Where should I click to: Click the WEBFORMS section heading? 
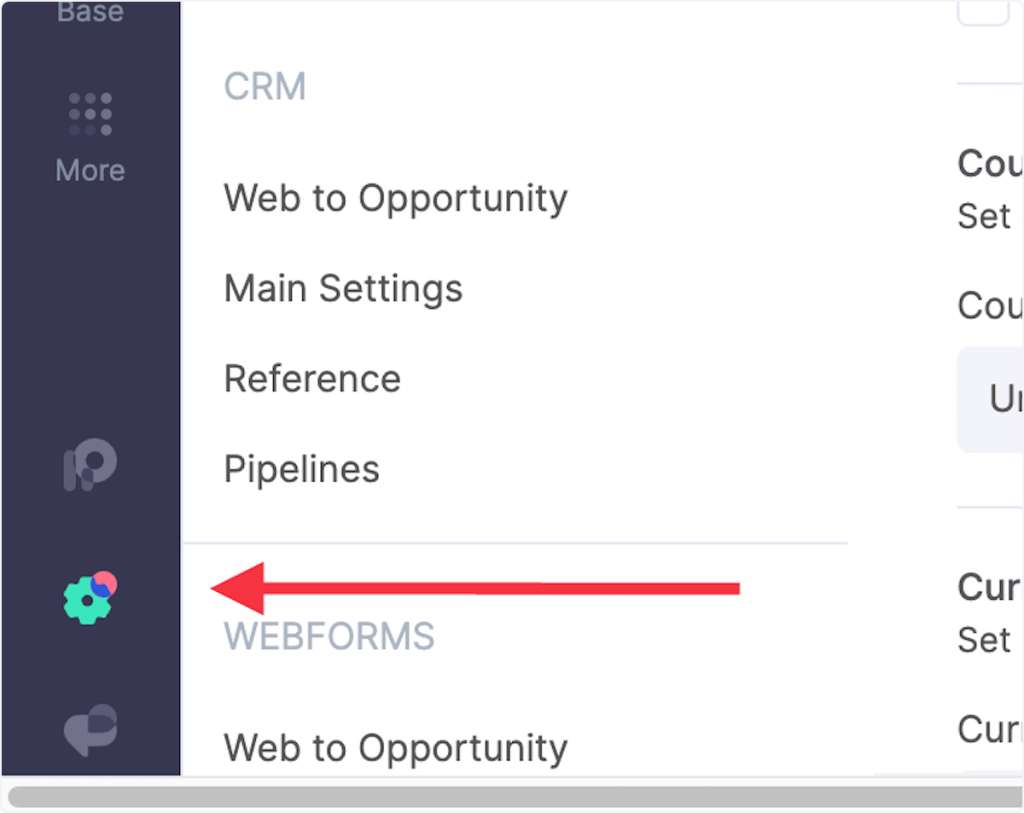coord(328,636)
